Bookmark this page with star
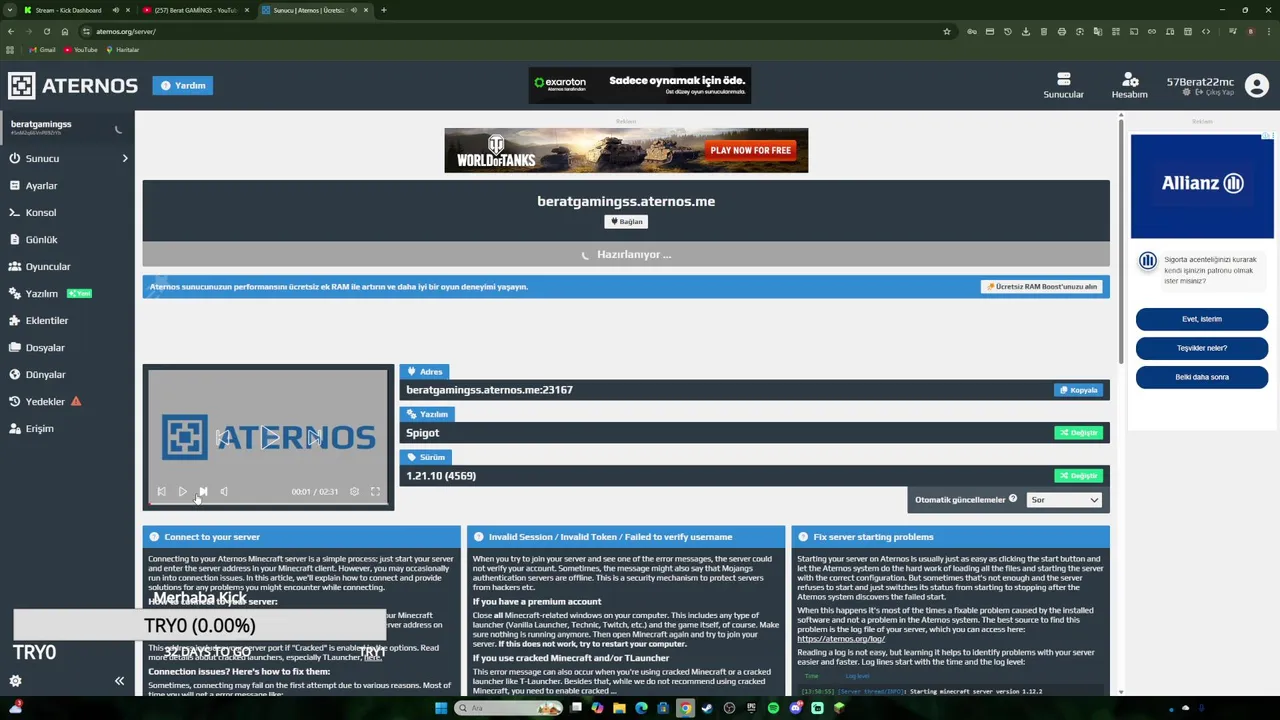 pyautogui.click(x=946, y=31)
